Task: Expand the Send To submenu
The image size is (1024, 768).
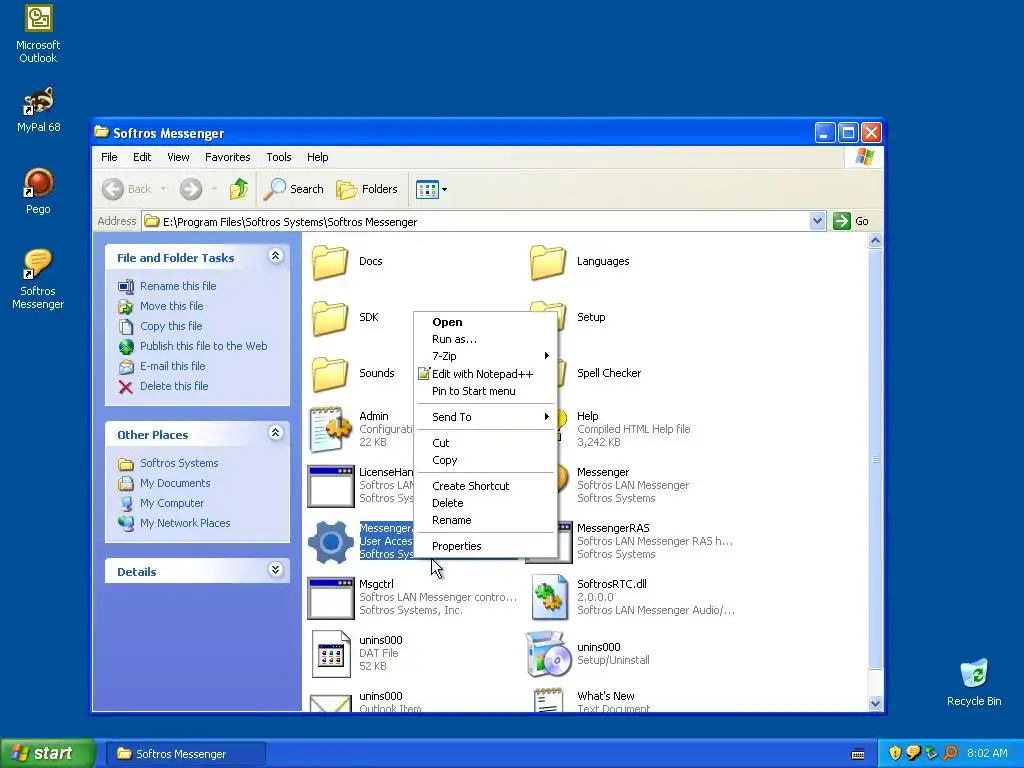Action: (x=485, y=417)
